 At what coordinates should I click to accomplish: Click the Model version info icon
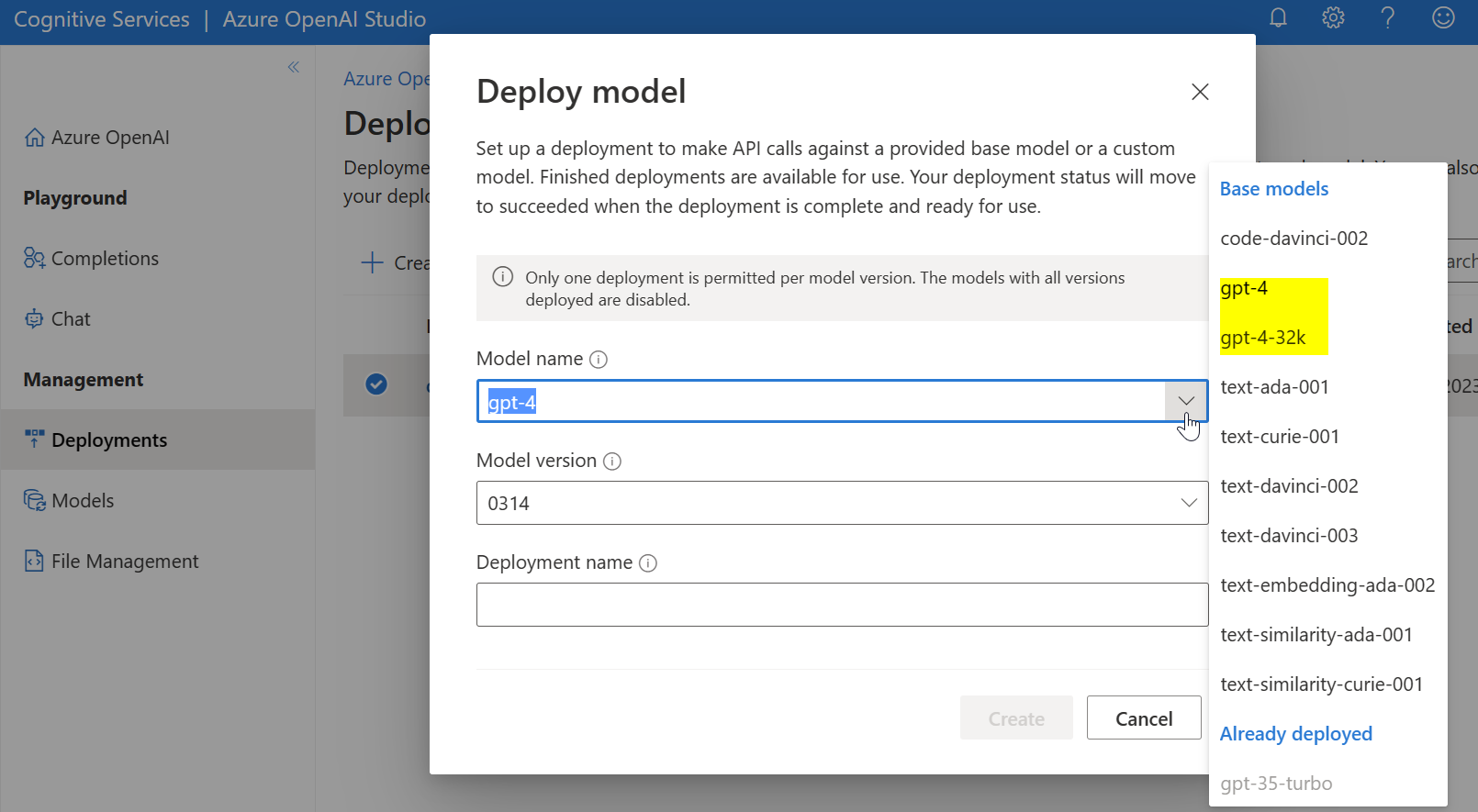pyautogui.click(x=612, y=462)
